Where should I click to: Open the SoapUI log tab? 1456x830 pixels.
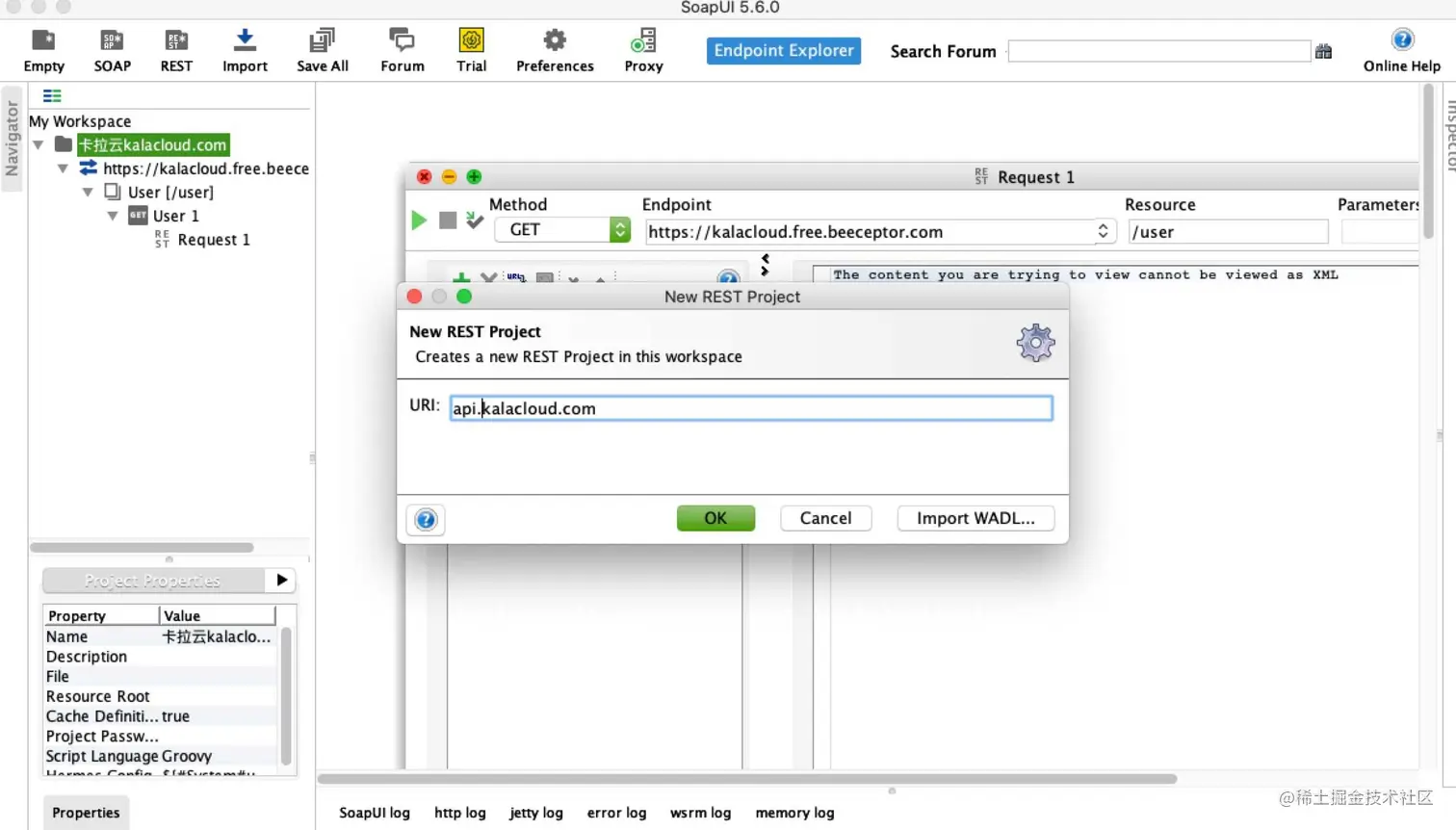click(375, 813)
